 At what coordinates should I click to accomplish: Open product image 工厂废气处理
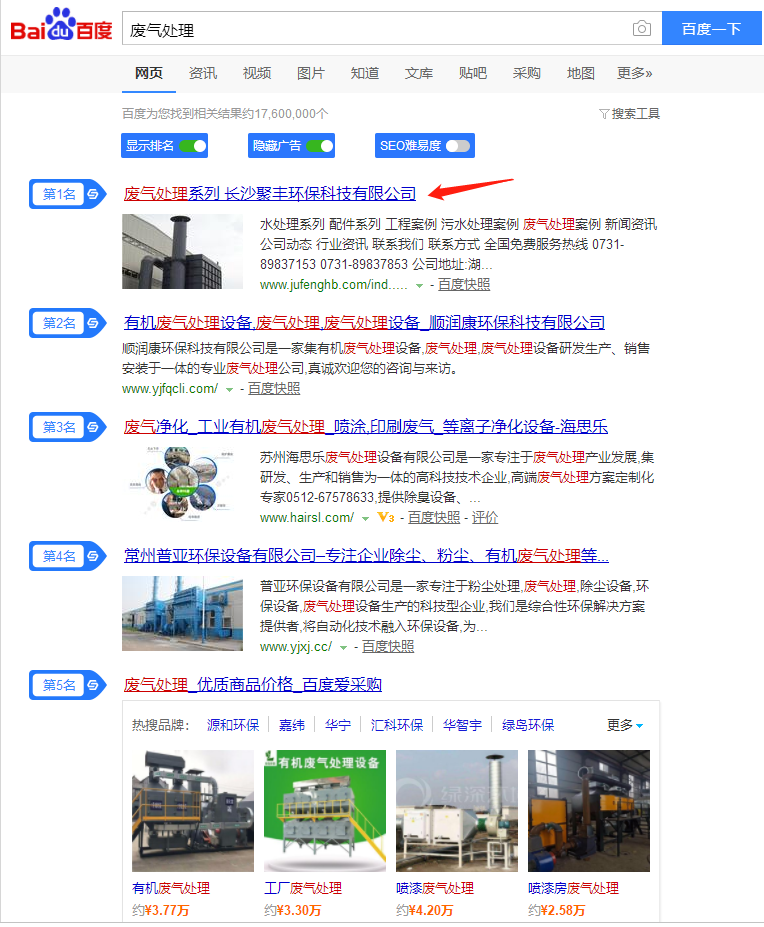pos(325,811)
